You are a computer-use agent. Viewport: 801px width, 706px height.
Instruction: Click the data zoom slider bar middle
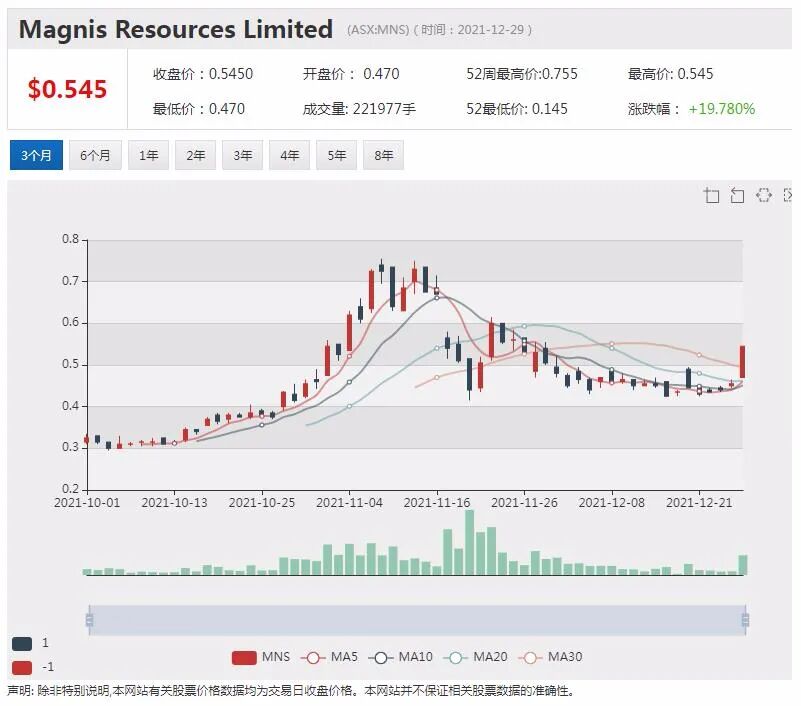pyautogui.click(x=417, y=620)
